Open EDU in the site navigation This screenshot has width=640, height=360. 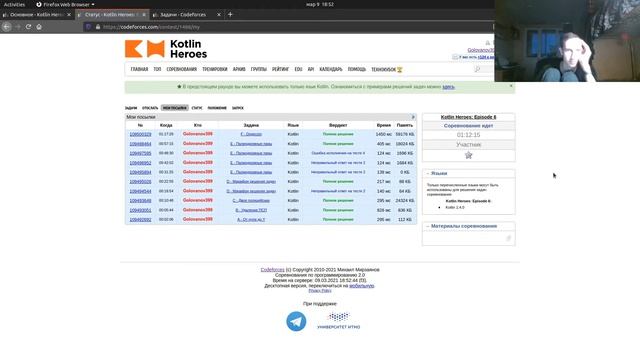tap(298, 69)
